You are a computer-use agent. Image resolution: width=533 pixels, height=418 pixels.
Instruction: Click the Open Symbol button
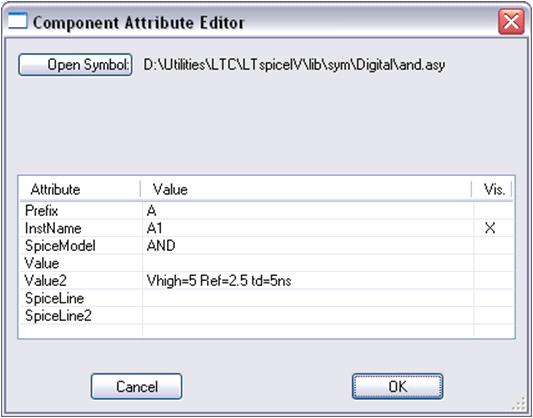coord(75,65)
